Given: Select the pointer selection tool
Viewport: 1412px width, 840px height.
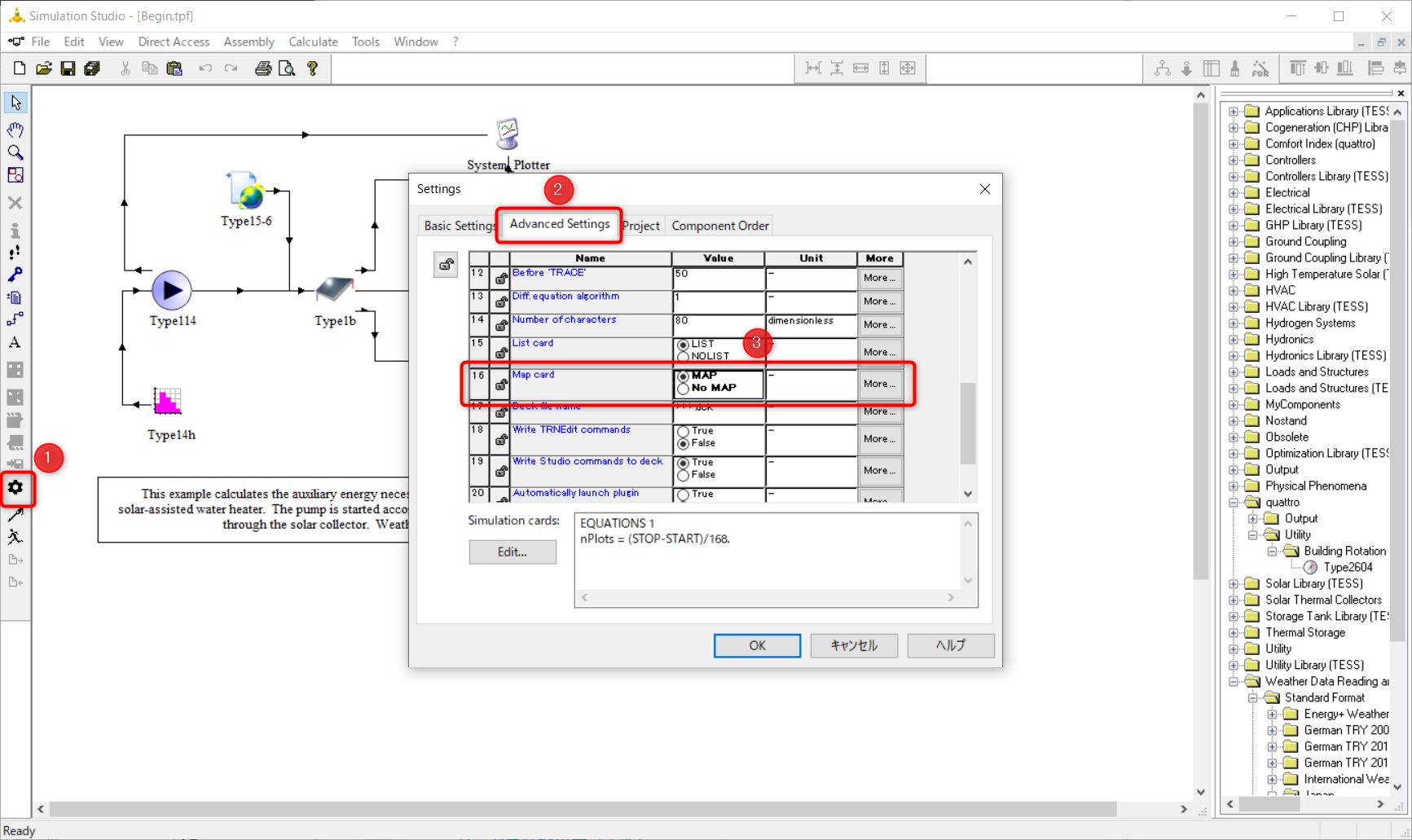Looking at the screenshot, I should pos(15,102).
